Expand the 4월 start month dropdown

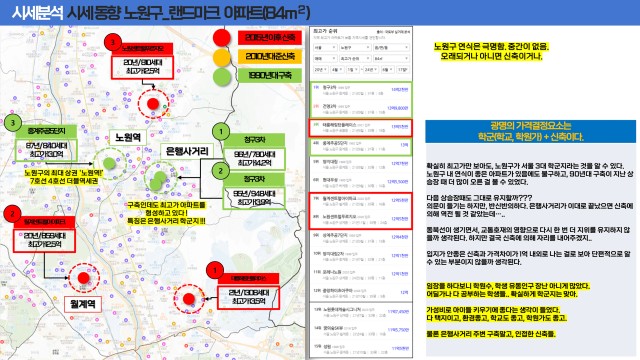coord(337,70)
